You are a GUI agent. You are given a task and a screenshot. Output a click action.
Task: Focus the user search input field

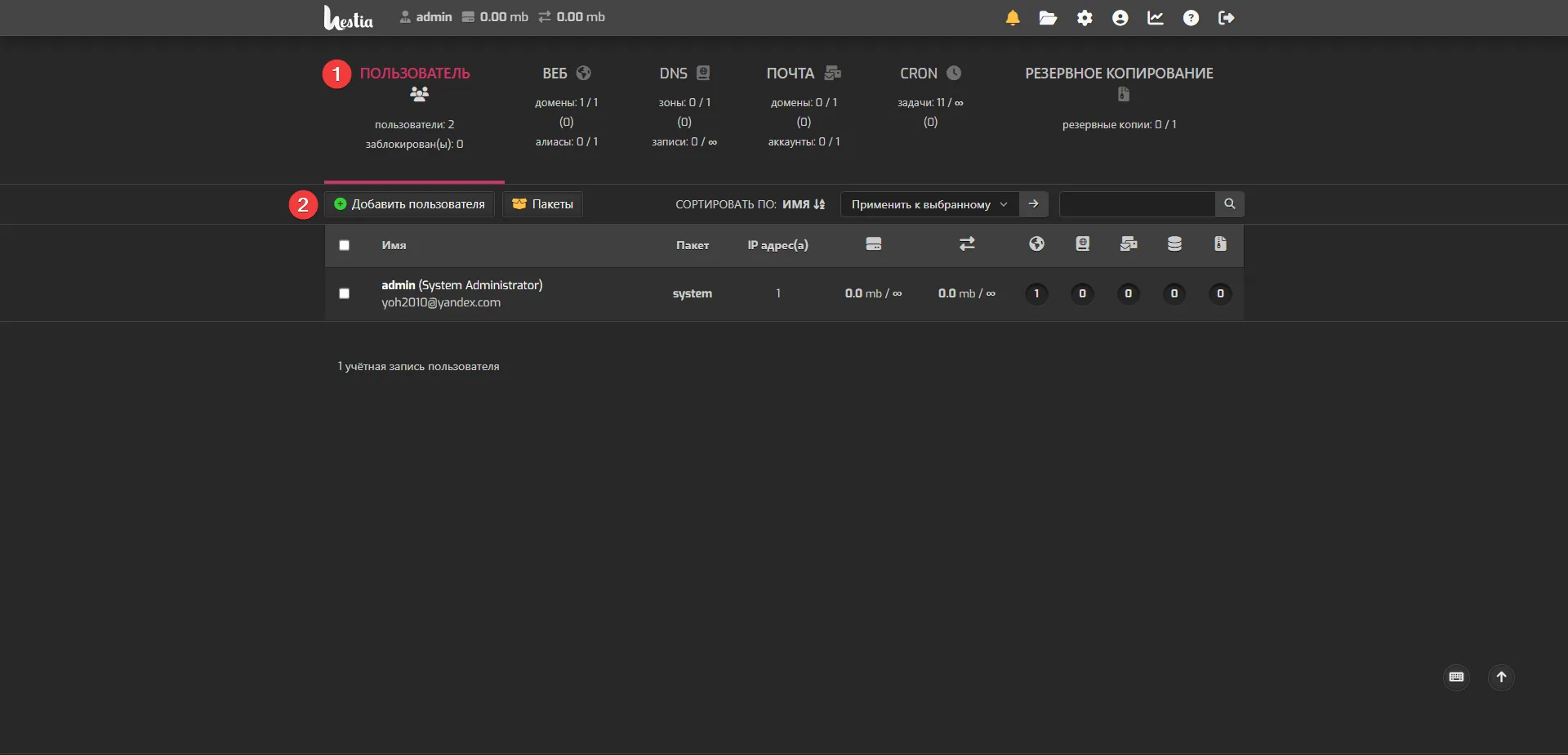tap(1137, 204)
